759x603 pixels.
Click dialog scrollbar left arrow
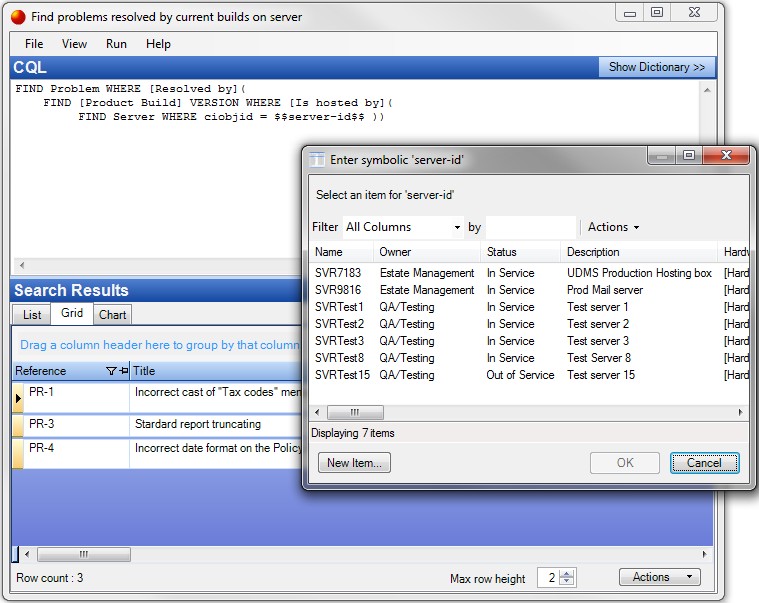click(x=317, y=412)
